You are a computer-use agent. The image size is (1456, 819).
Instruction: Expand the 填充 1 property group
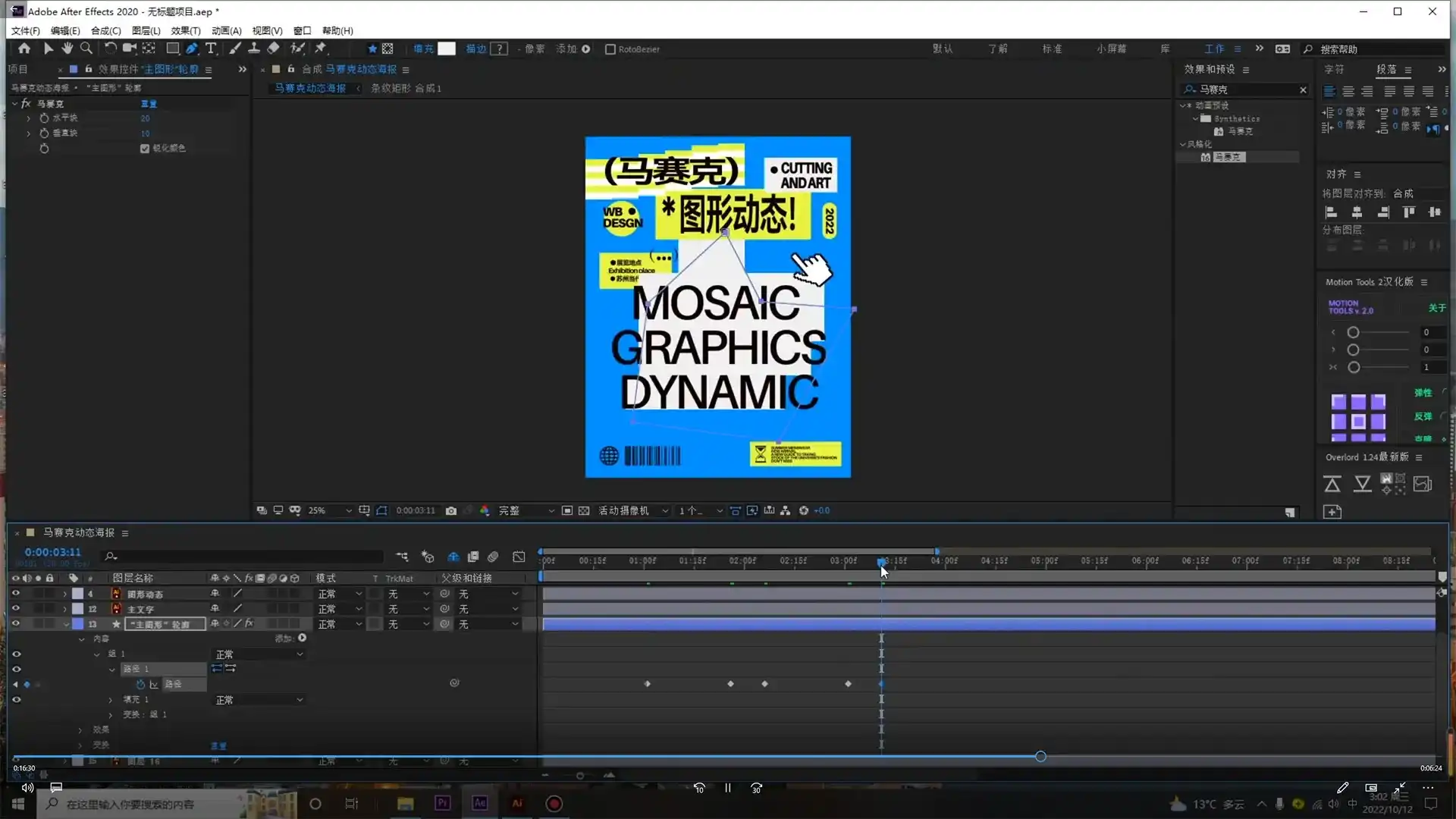pyautogui.click(x=111, y=700)
